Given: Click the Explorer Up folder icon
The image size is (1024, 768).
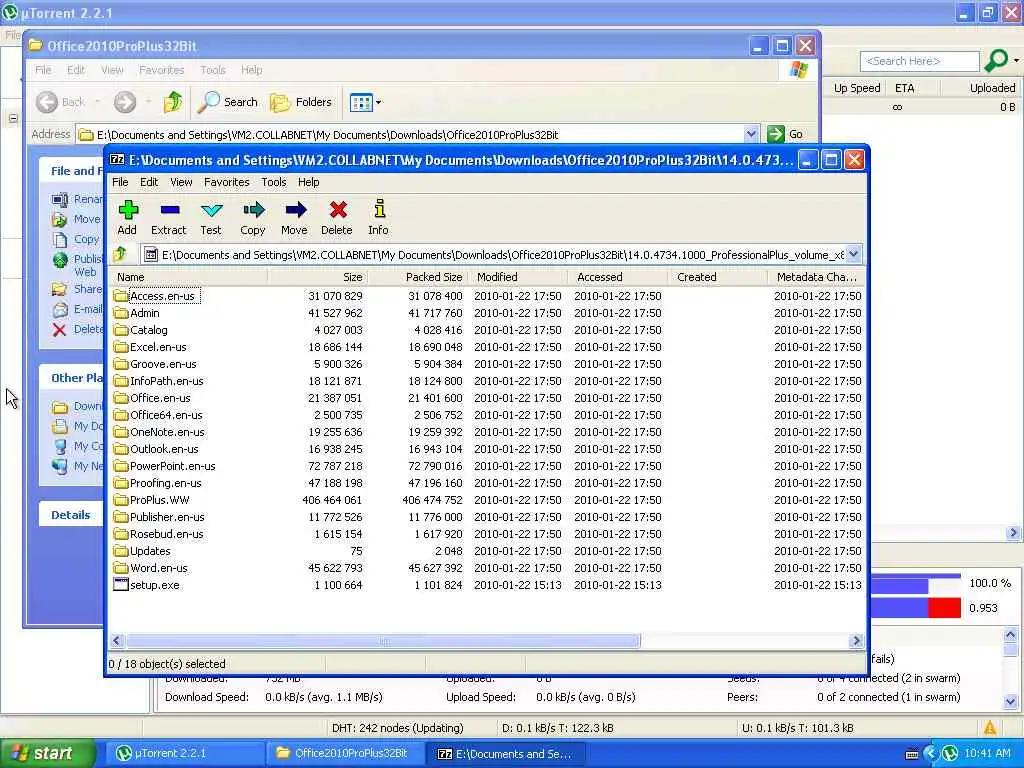Looking at the screenshot, I should pyautogui.click(x=173, y=102).
